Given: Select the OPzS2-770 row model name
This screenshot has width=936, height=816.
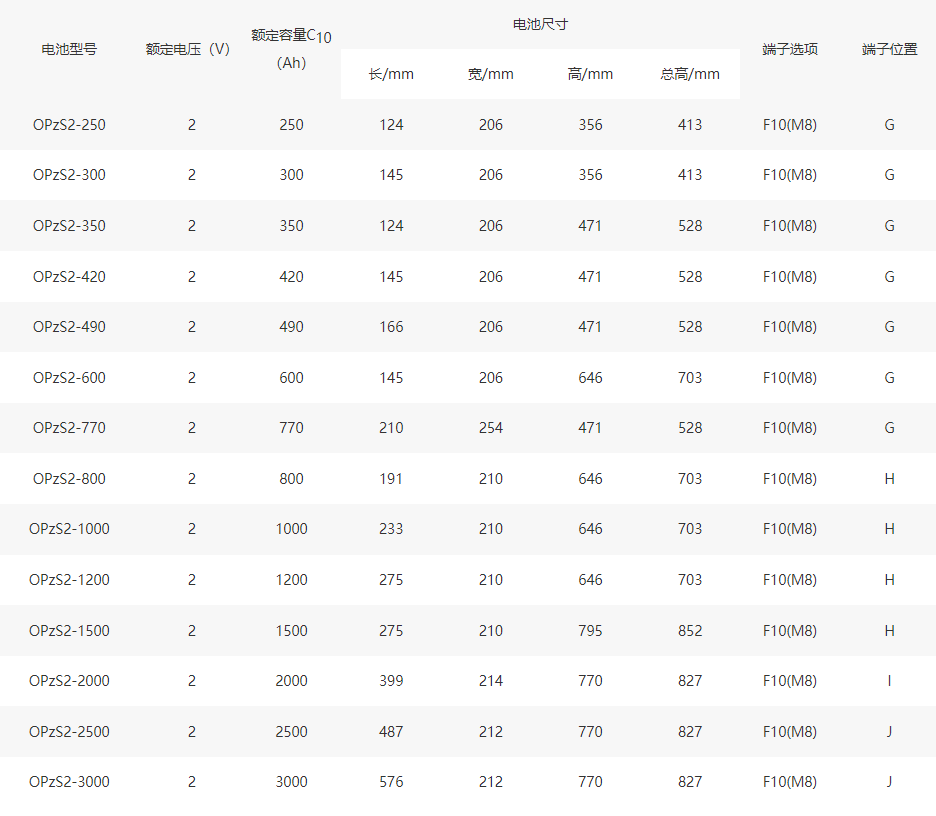Looking at the screenshot, I should point(69,428).
